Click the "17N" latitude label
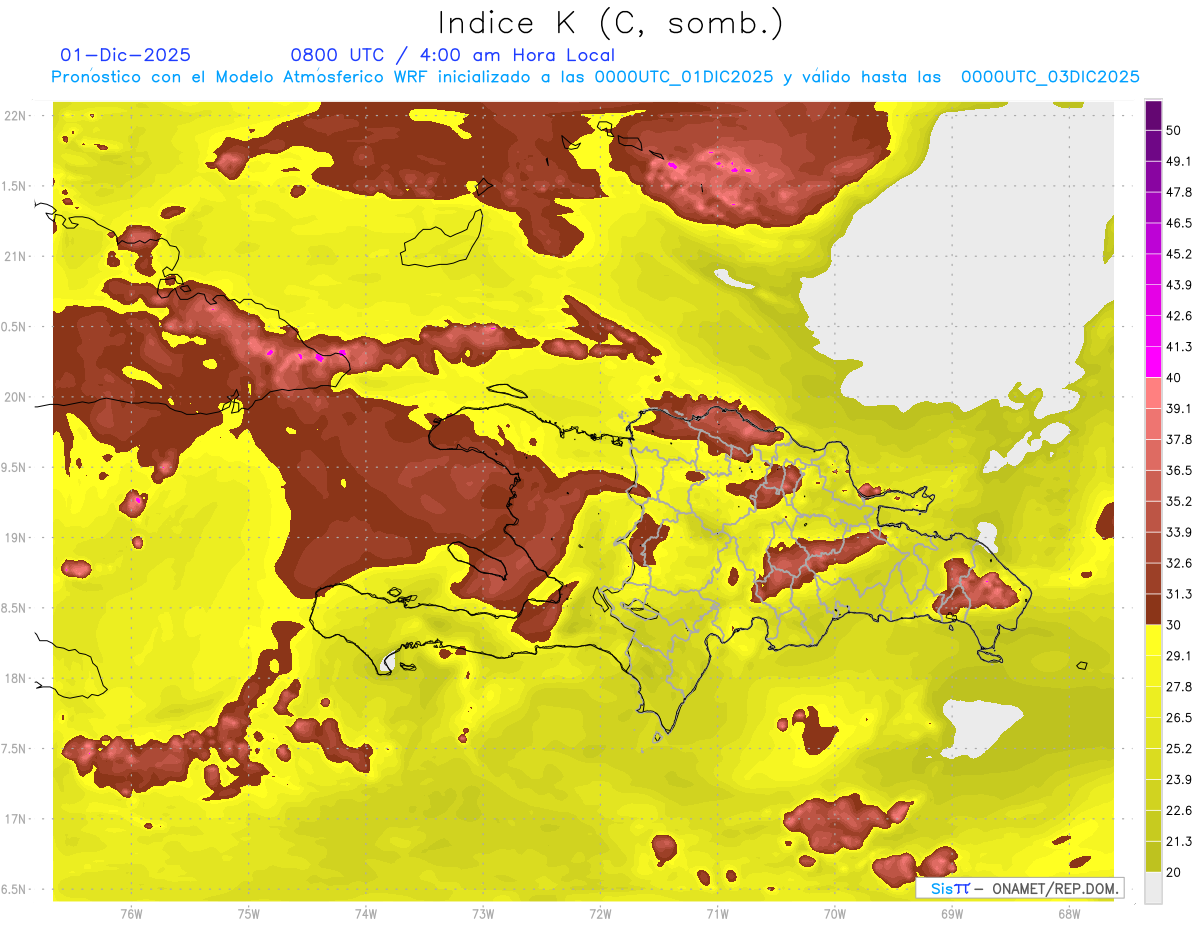Screen dimensions: 1200x927 [15, 820]
